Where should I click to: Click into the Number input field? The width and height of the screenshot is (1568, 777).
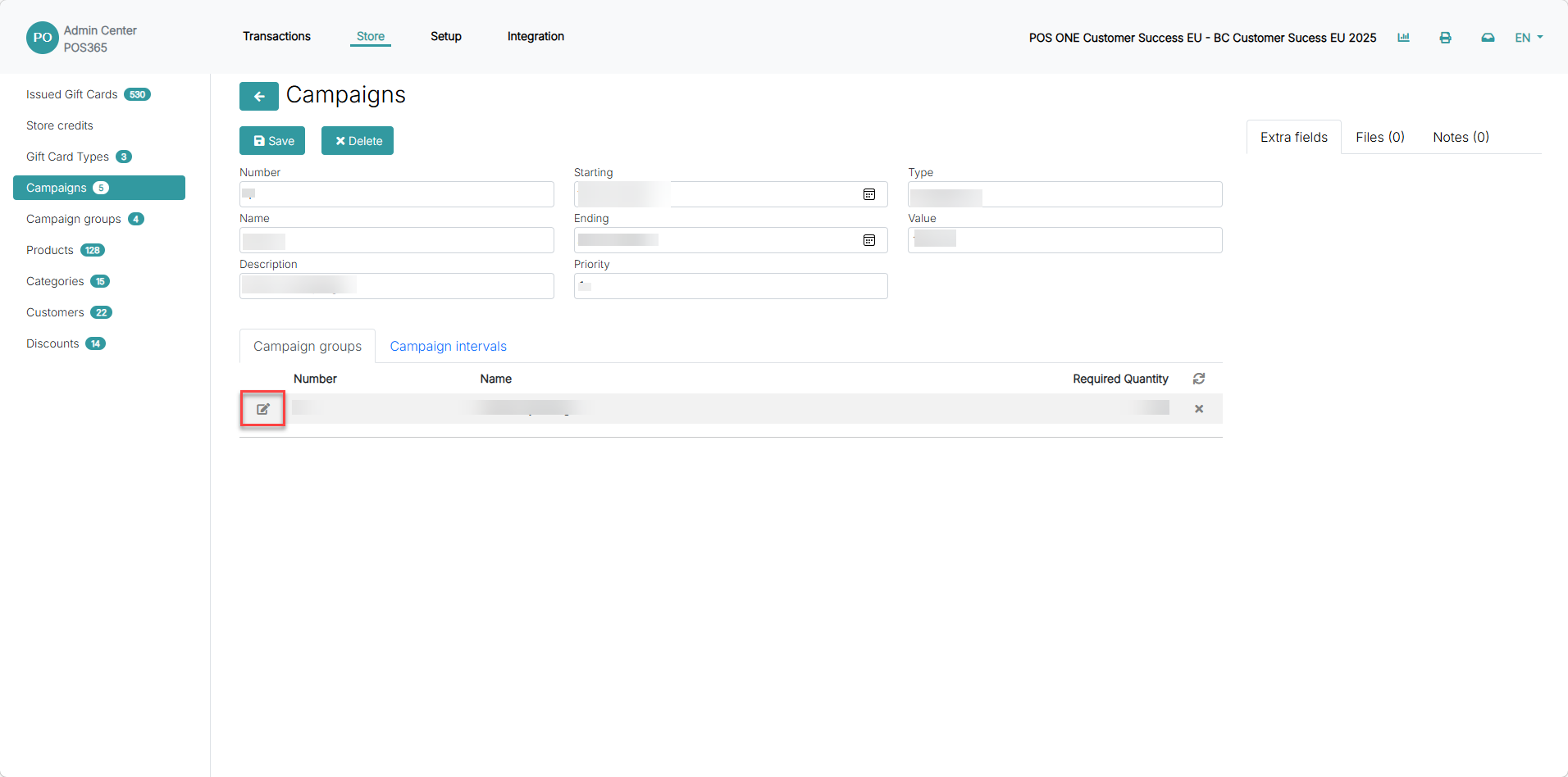click(397, 194)
